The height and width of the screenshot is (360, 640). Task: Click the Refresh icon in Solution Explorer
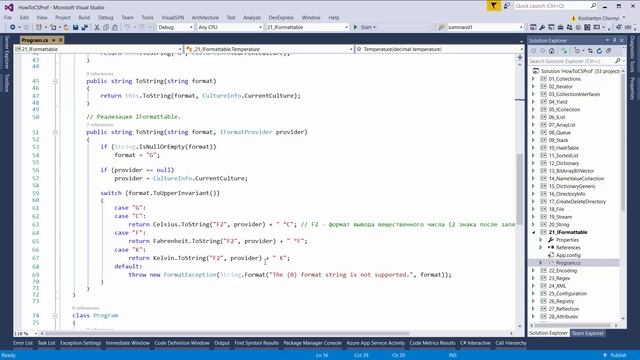(599, 51)
